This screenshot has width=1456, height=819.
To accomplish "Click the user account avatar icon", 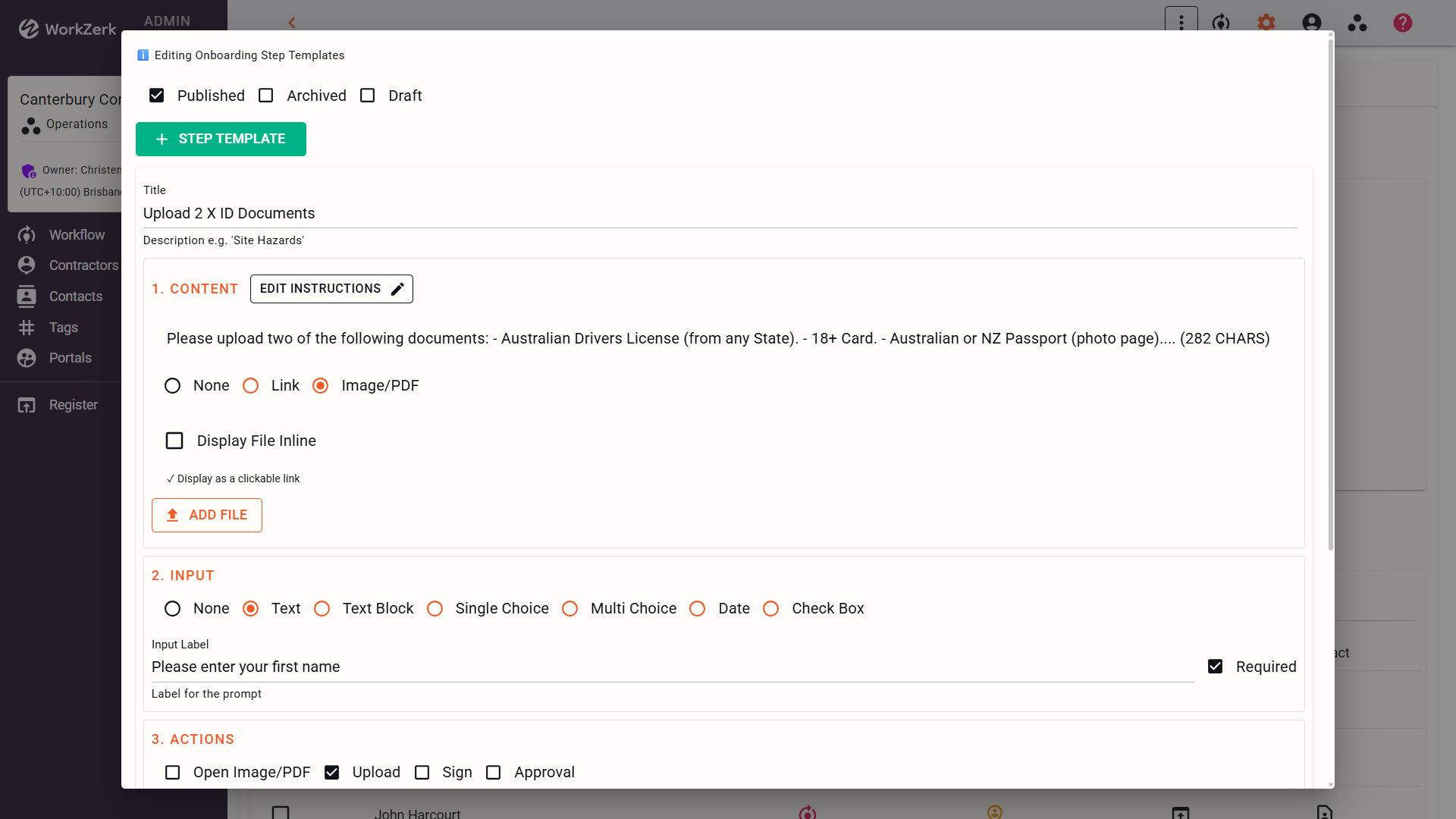I will tap(1311, 23).
